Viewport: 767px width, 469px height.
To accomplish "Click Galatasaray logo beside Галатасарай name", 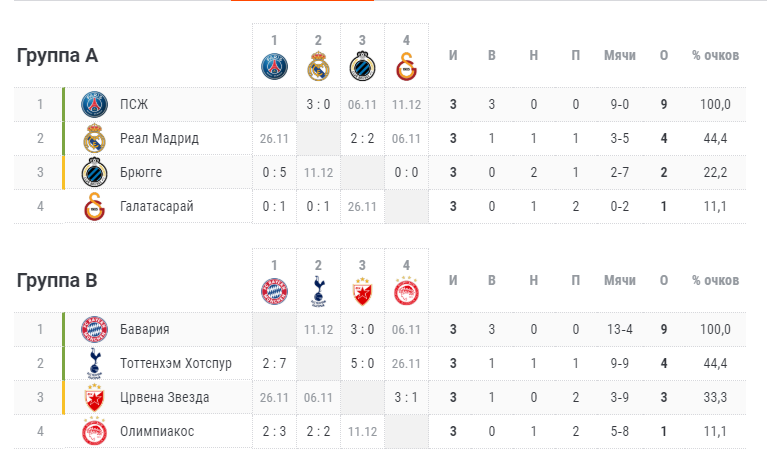I will (94, 206).
